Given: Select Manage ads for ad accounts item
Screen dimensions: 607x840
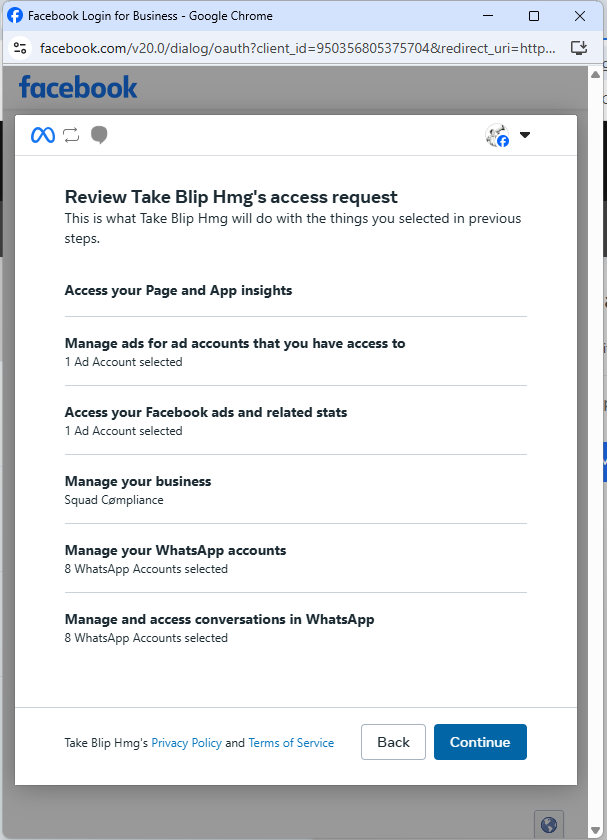Looking at the screenshot, I should point(235,343).
